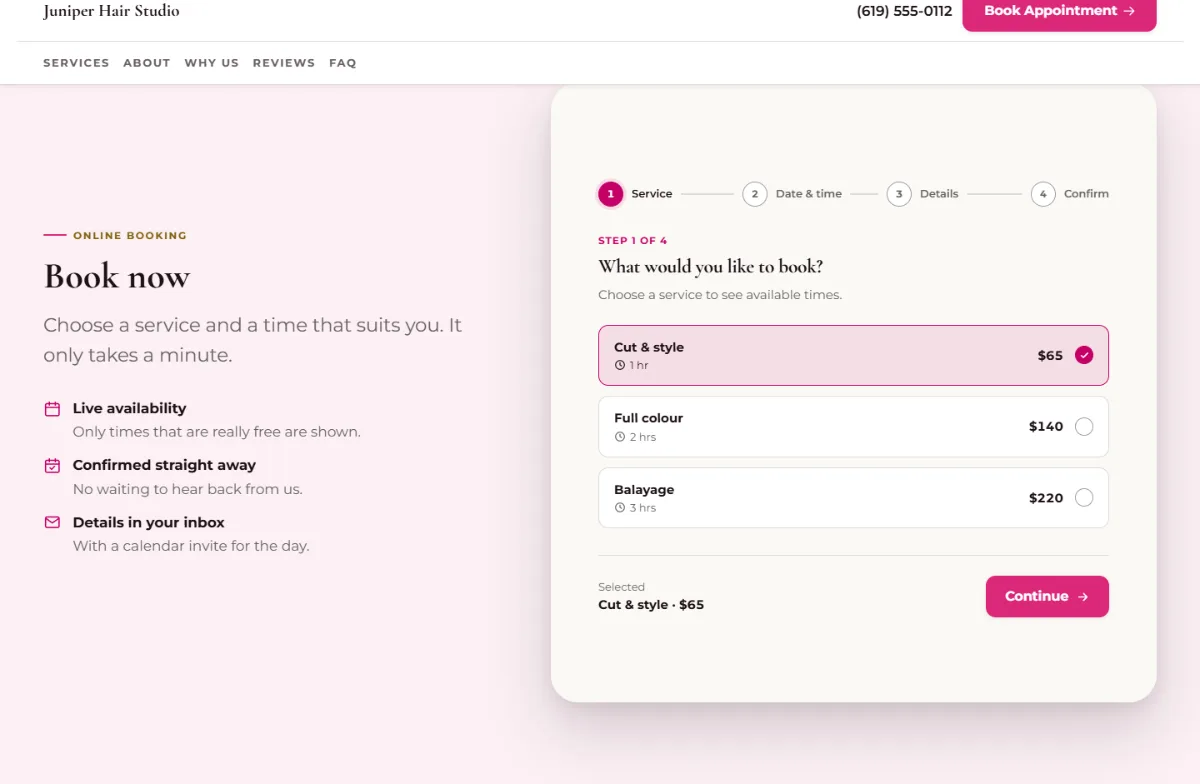Open the FAQ nav item

[343, 63]
